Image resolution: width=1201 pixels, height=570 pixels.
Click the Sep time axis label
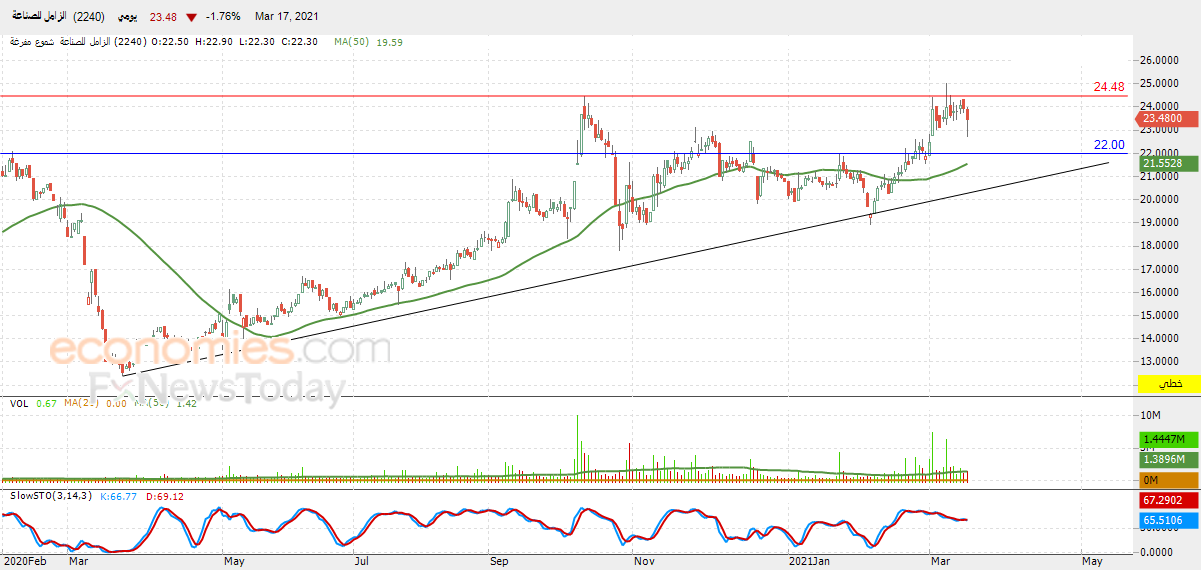[500, 562]
